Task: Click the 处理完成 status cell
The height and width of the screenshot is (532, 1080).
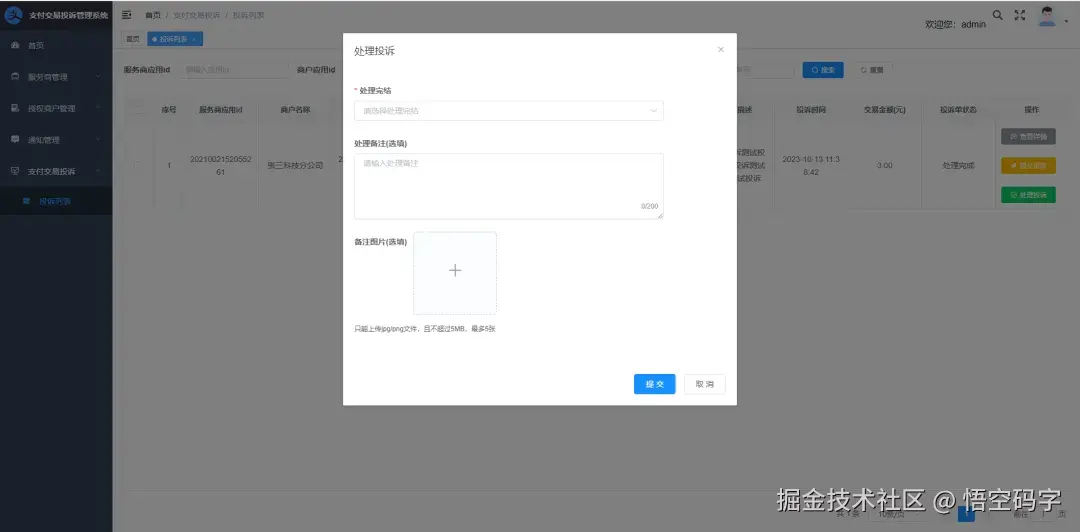Action: (958, 165)
